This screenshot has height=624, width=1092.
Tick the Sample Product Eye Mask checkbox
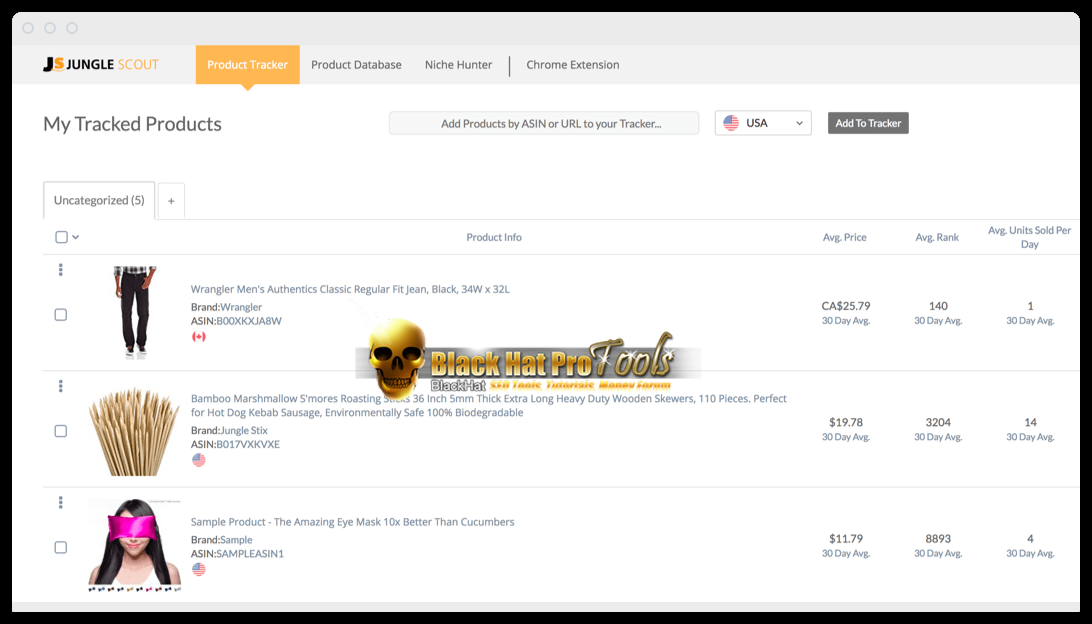(x=61, y=547)
